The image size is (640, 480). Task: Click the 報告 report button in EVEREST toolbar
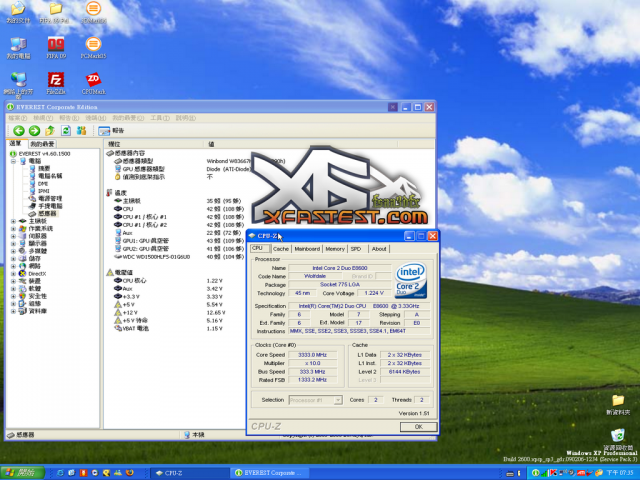point(111,131)
